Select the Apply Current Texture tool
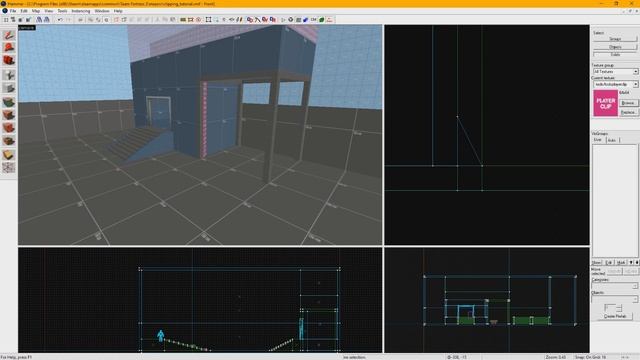Screen dimensions: 640x360 coord(9,115)
